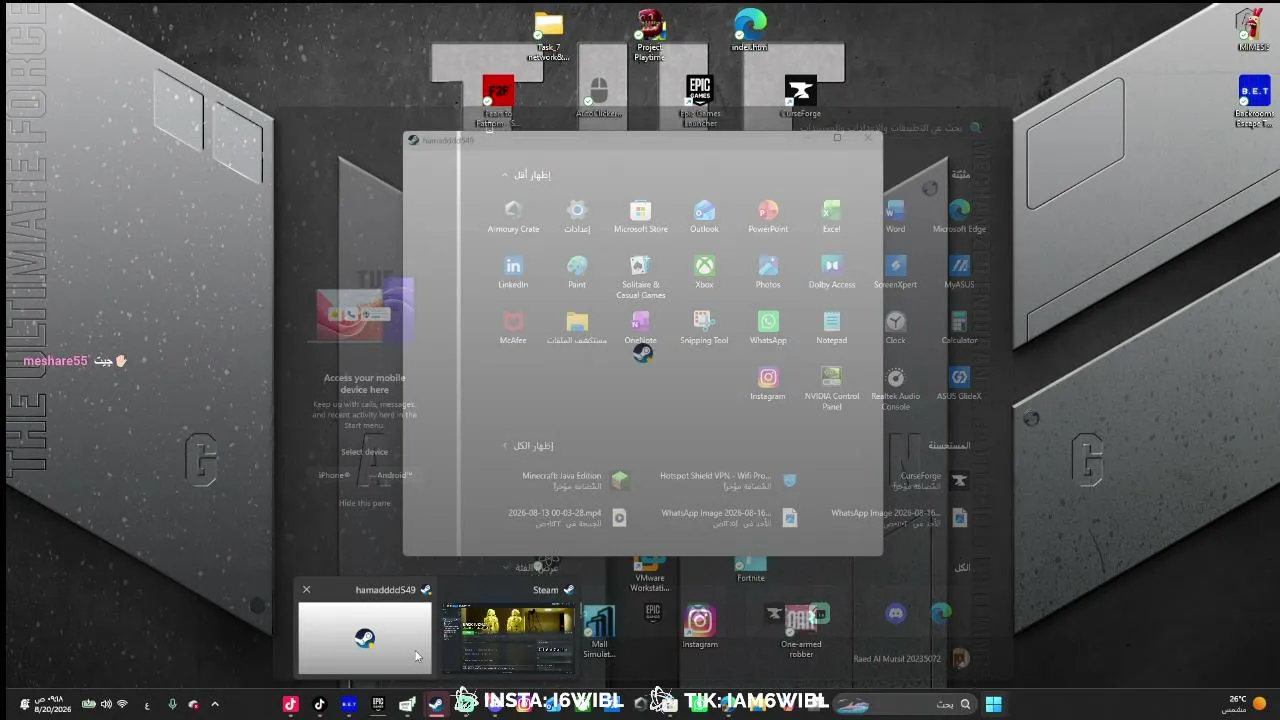Choose Android as the mobile device

pyautogui.click(x=394, y=475)
